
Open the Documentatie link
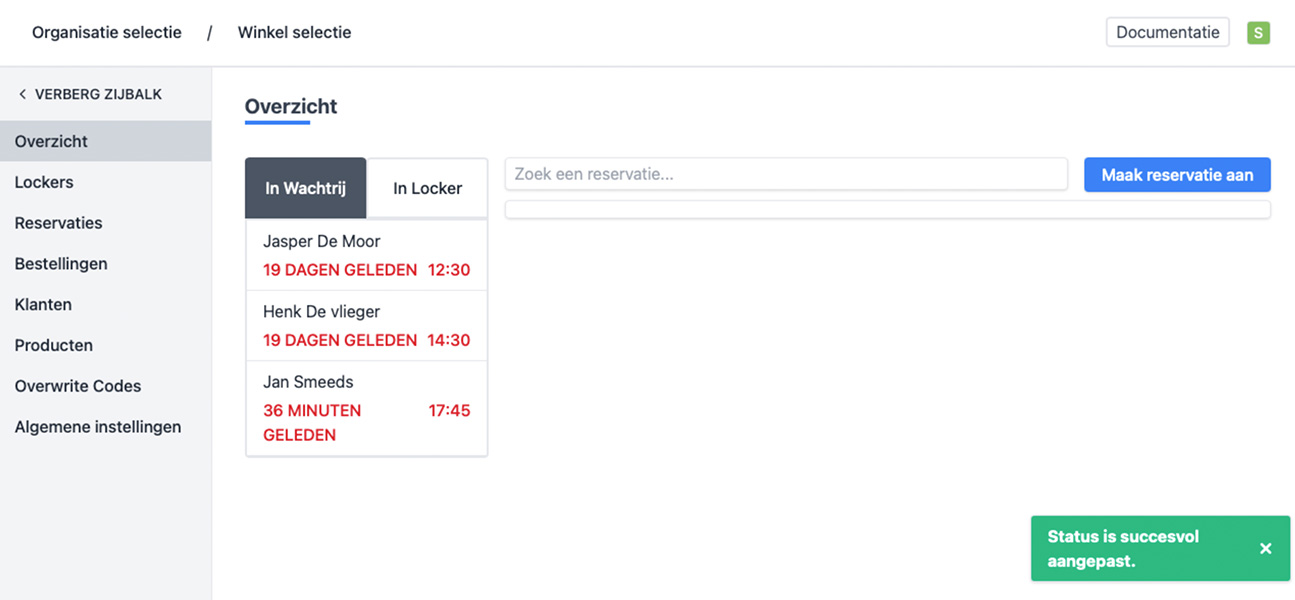click(x=1167, y=32)
